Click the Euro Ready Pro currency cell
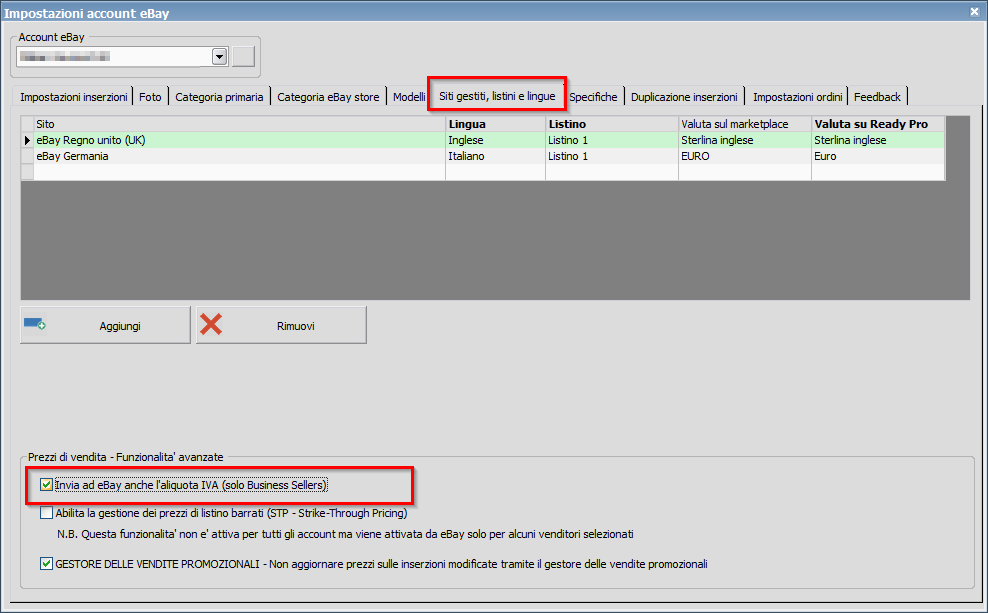Image resolution: width=988 pixels, height=613 pixels. pos(878,156)
